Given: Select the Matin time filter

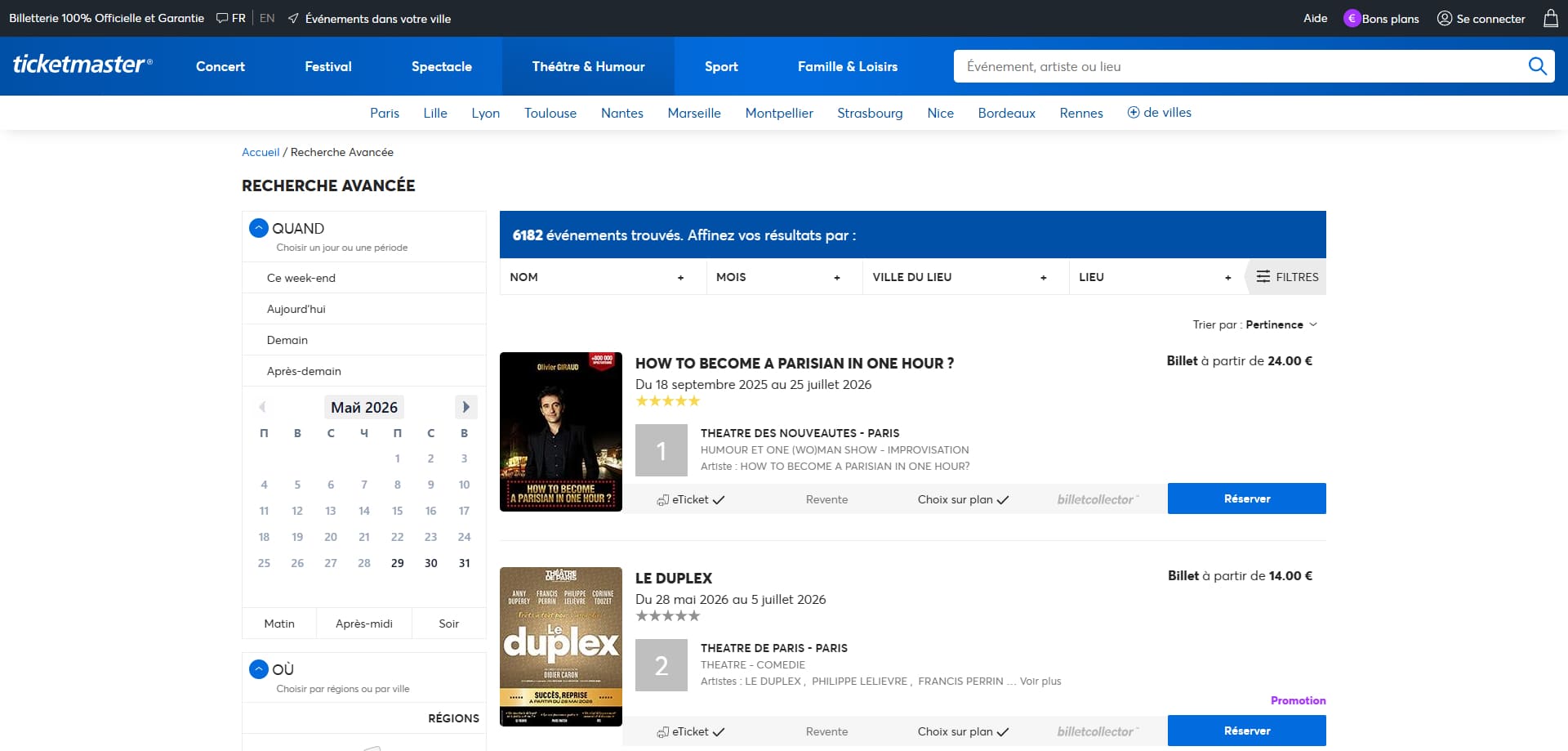Looking at the screenshot, I should [x=279, y=624].
